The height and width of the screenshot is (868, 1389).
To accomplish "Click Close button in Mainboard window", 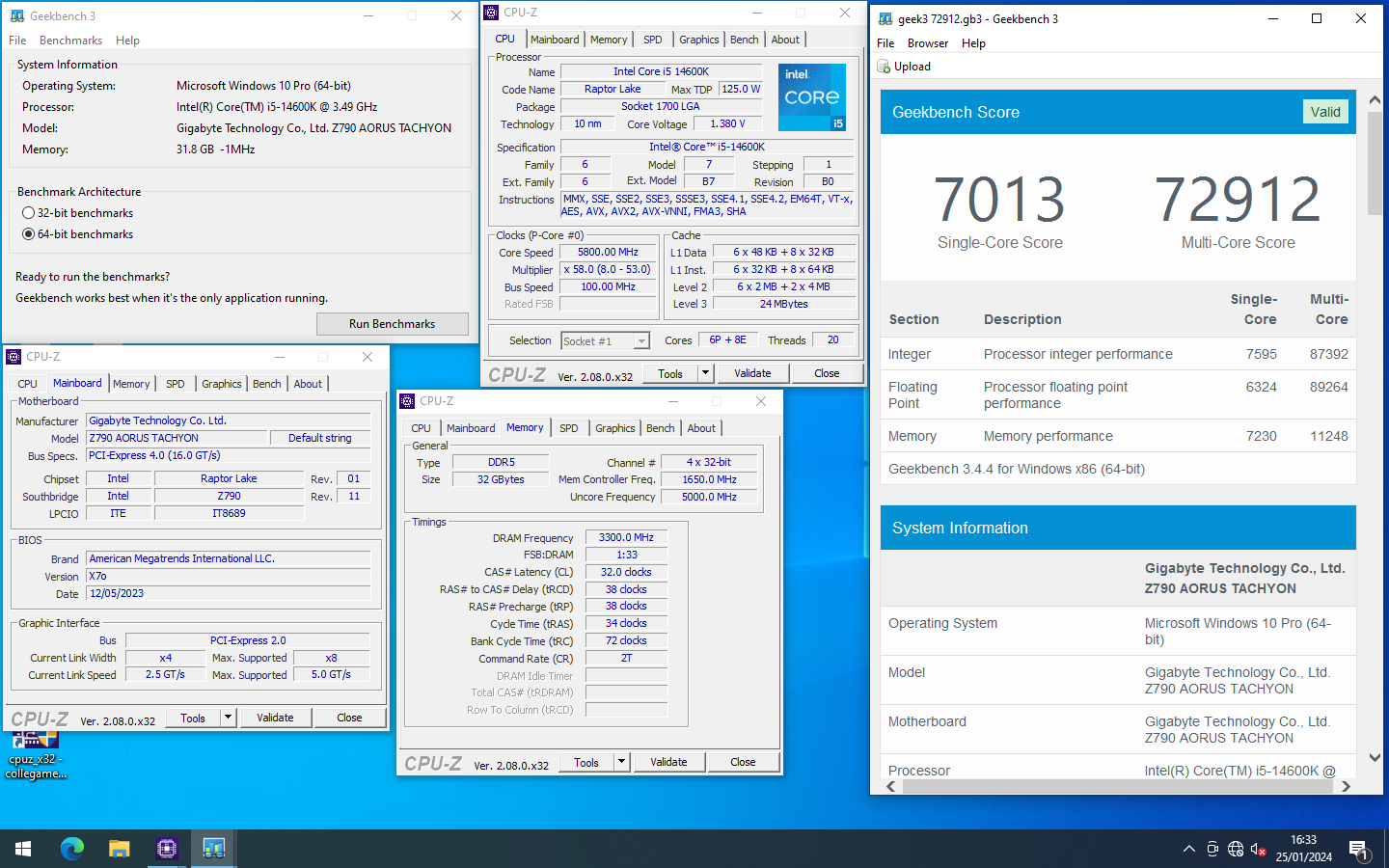I will 349,718.
